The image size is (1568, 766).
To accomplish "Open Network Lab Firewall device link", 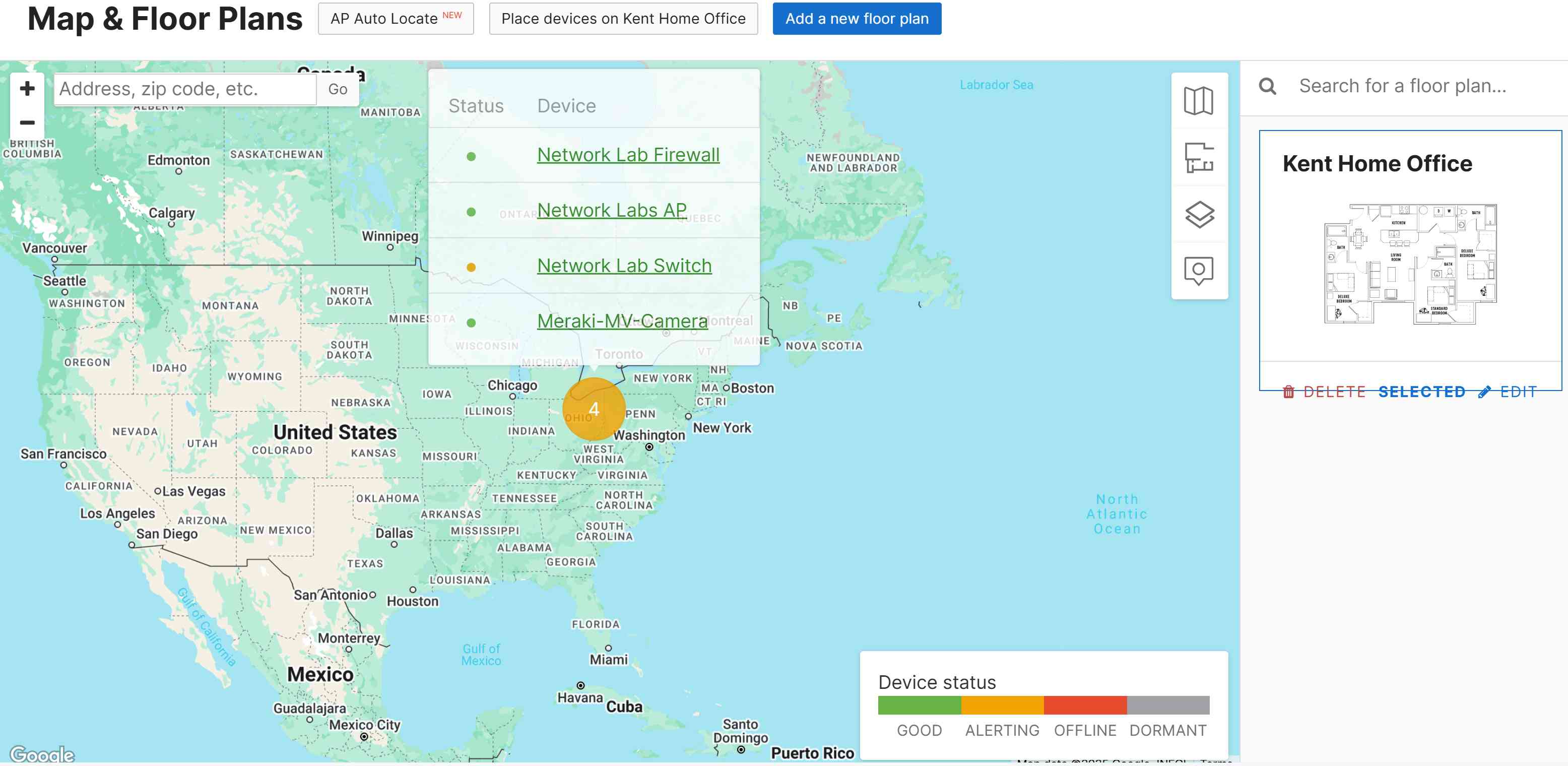I will 628,155.
